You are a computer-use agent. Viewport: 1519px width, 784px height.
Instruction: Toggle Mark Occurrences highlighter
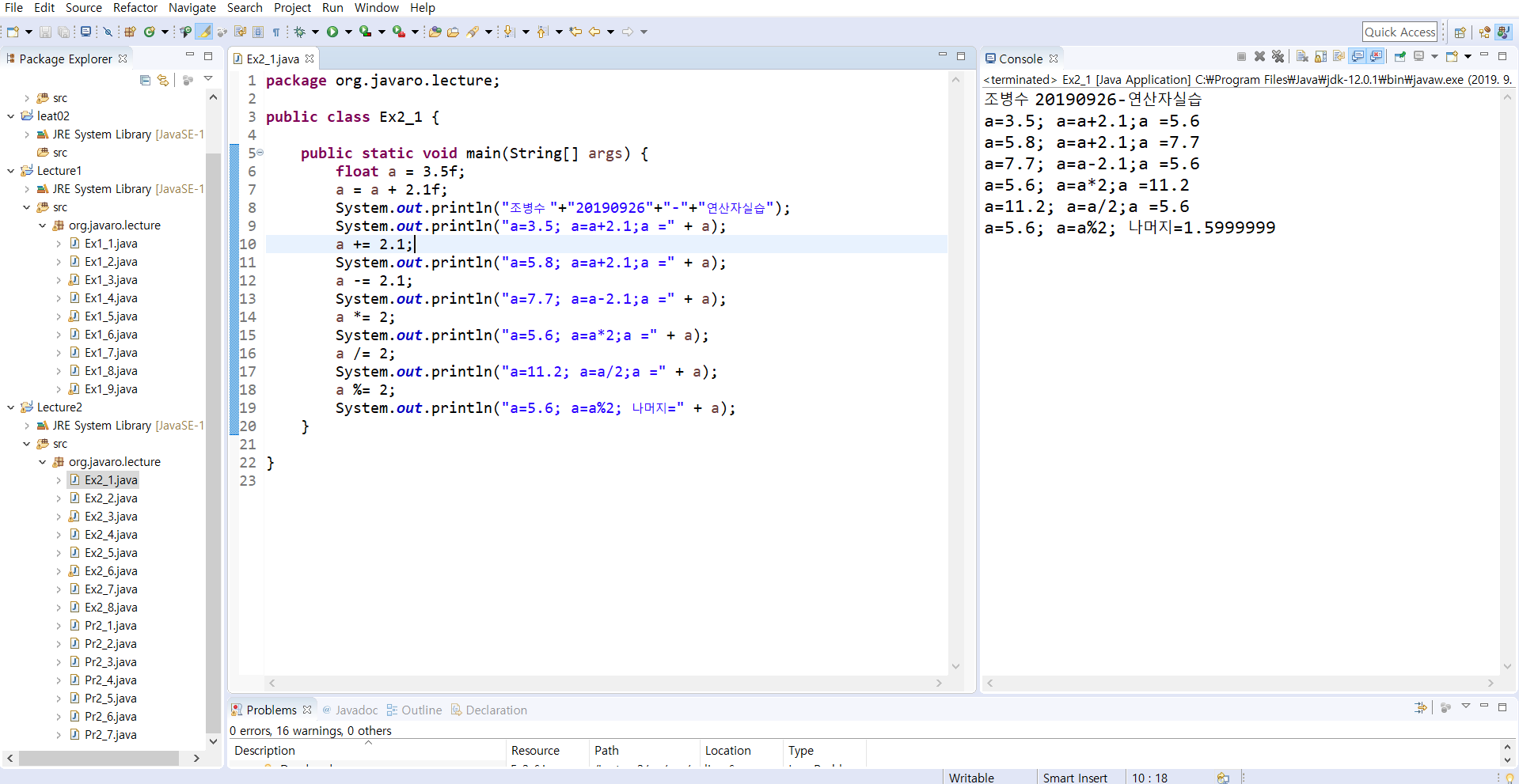204,32
